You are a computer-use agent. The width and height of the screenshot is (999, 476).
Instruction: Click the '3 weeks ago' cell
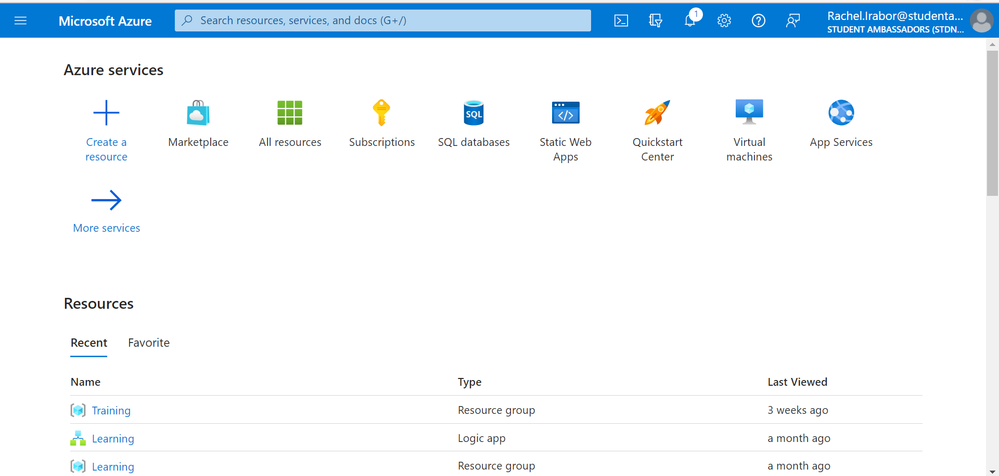coord(798,410)
